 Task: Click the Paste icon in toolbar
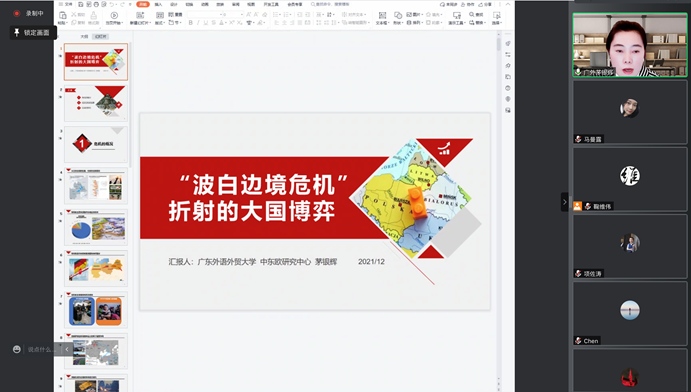pos(63,15)
